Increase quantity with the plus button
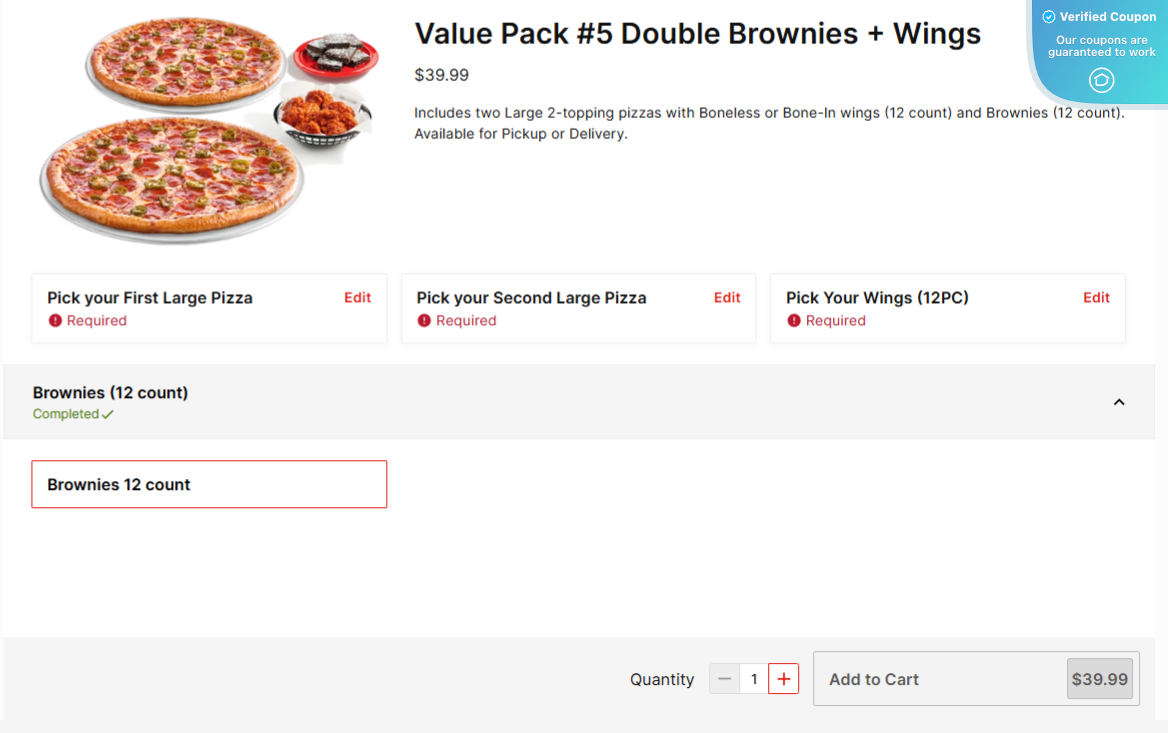 [x=783, y=679]
